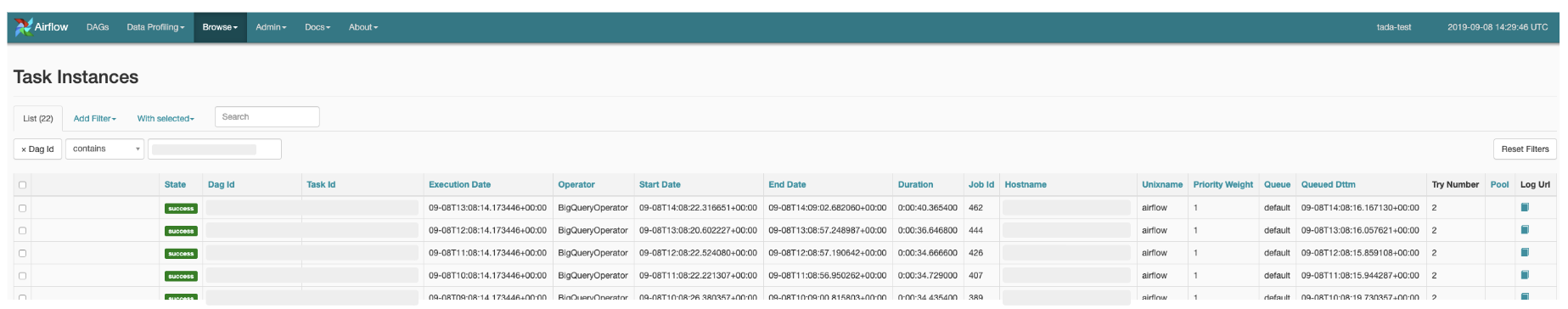
Task: Sort by the Hostname column header
Action: point(1026,184)
